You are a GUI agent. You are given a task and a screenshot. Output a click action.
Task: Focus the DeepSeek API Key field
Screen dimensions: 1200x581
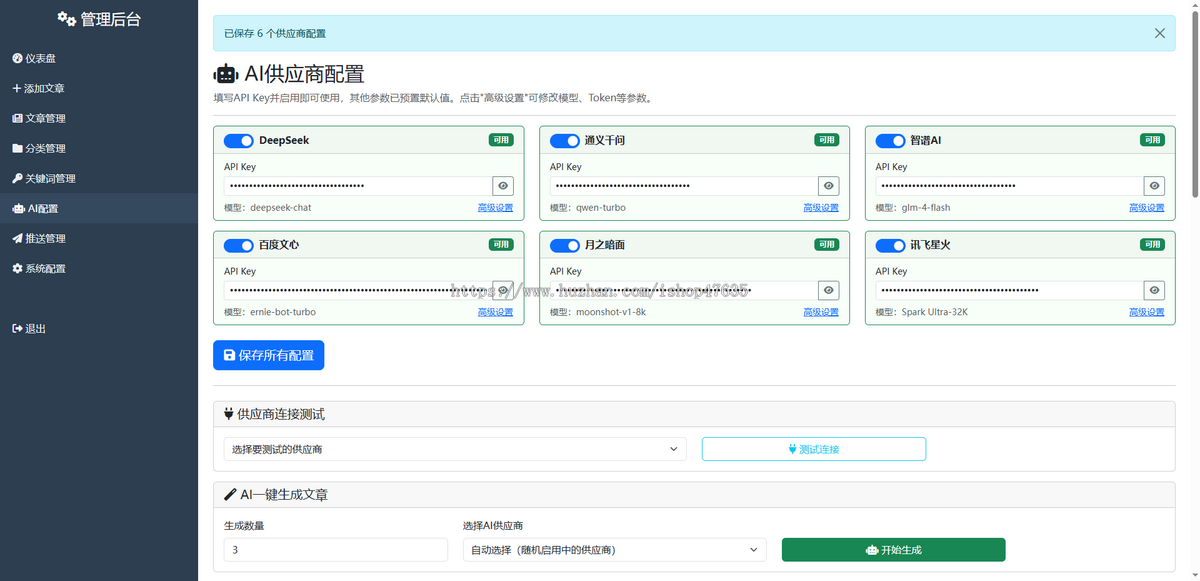(358, 186)
